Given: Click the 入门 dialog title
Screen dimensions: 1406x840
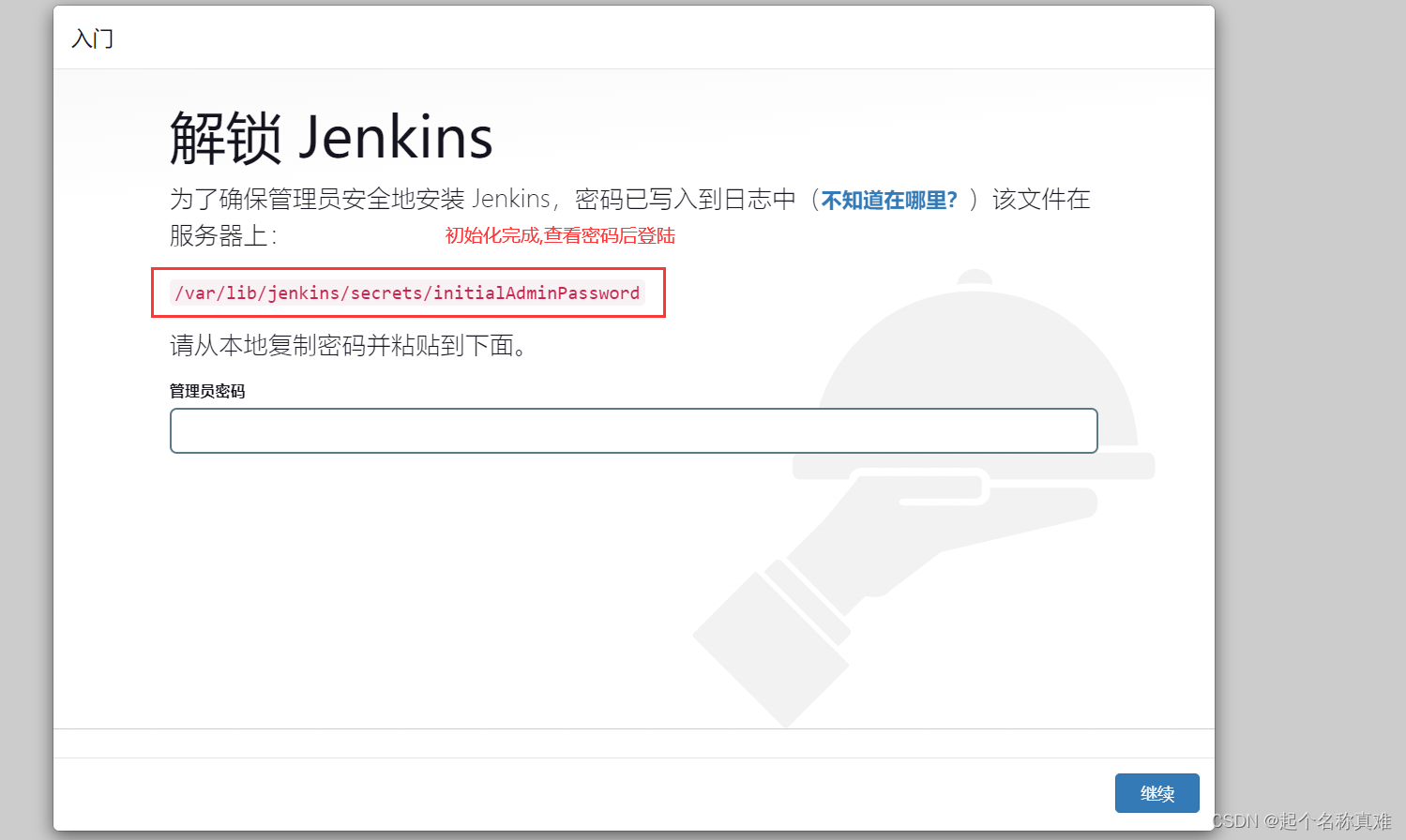Looking at the screenshot, I should [x=93, y=38].
